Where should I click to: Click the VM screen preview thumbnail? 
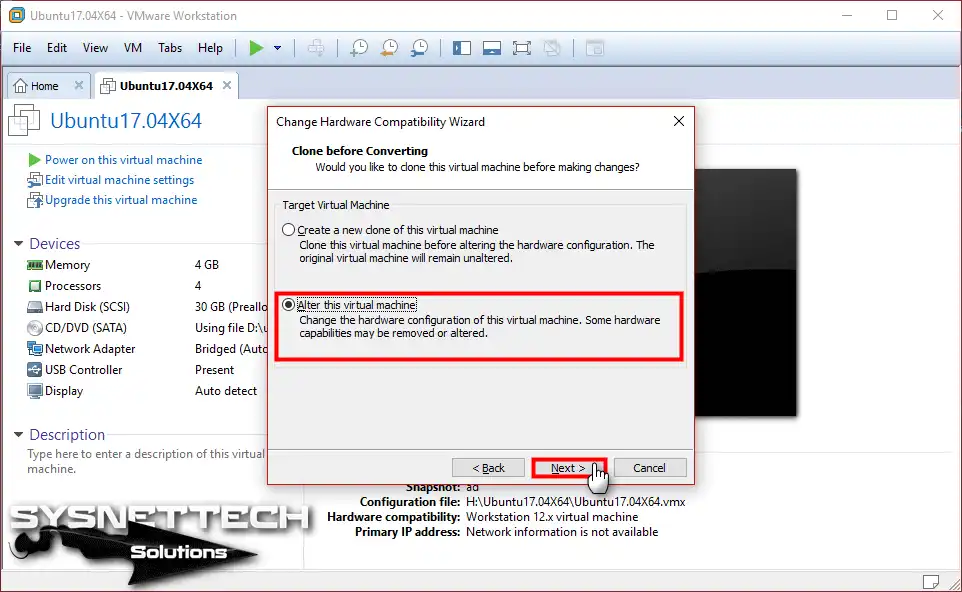745,293
